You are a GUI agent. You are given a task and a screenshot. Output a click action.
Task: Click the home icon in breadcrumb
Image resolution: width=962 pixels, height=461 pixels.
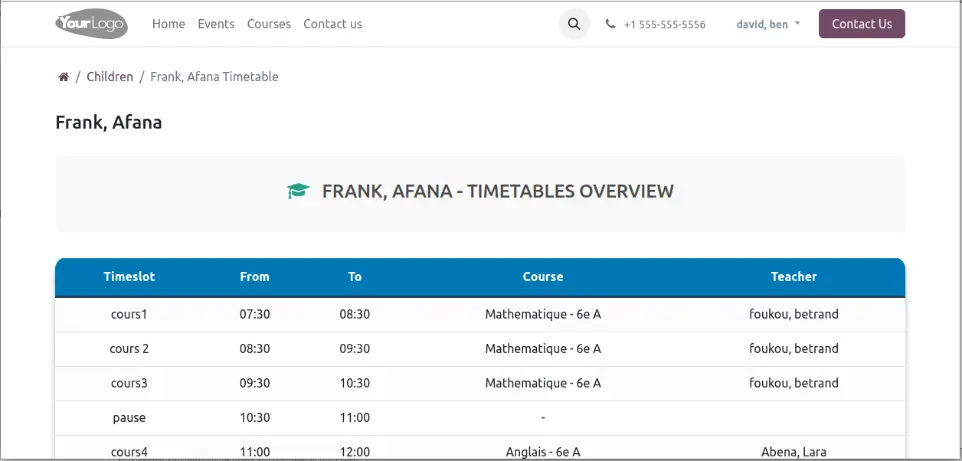point(63,77)
